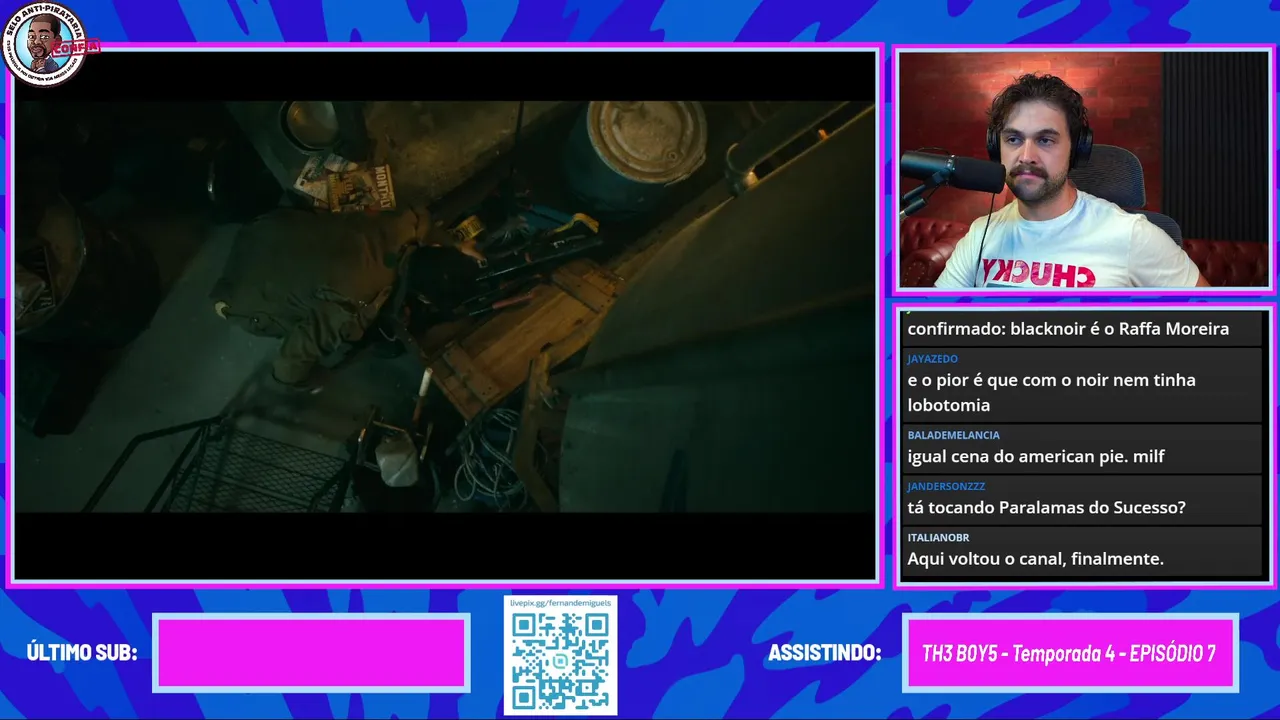This screenshot has width=1280, height=720.
Task: Click username ITALIANOBR in chat
Action: (x=938, y=537)
